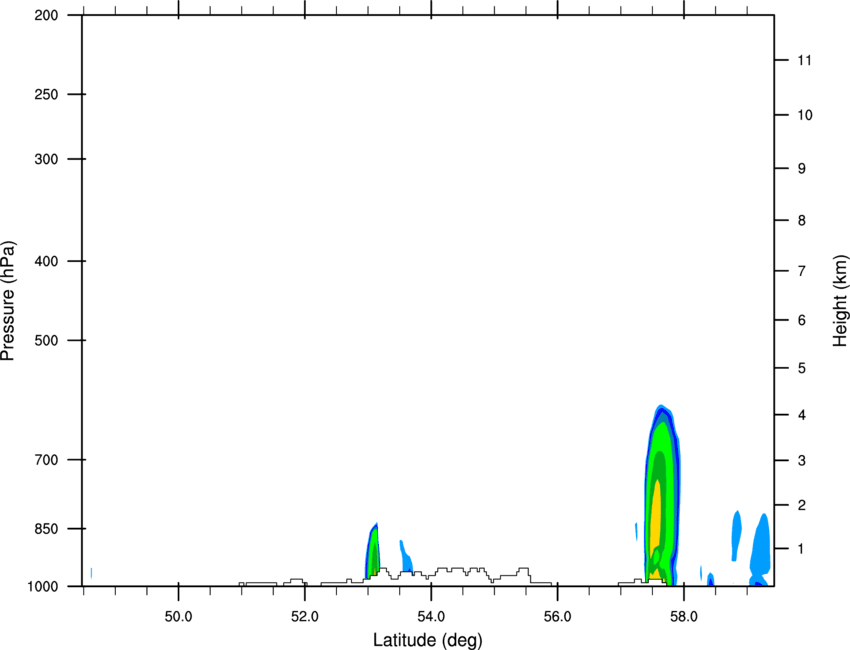Click the 11 km height label
This screenshot has height=650, width=850.
pos(804,60)
